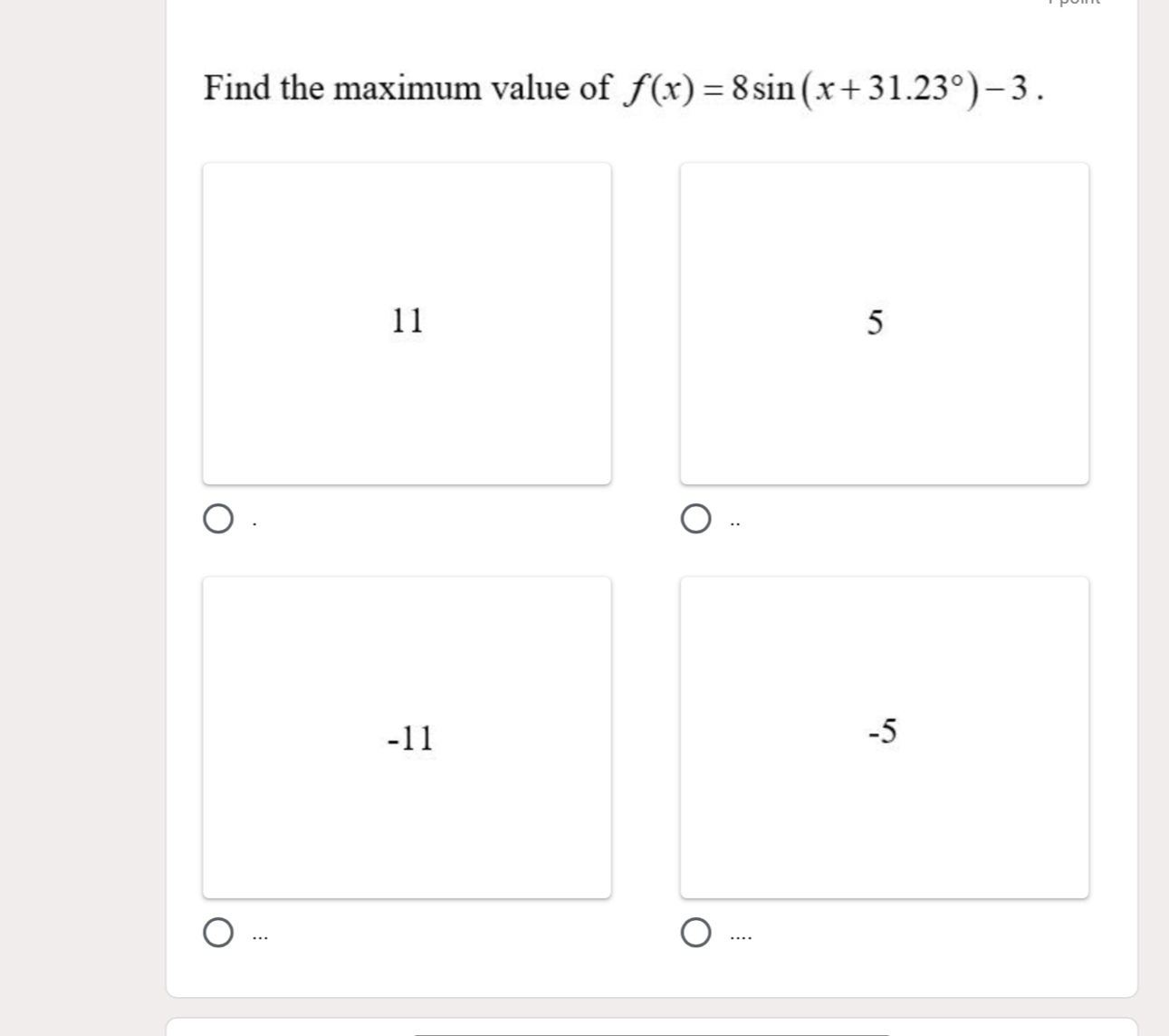The width and height of the screenshot is (1169, 1036).
Task: Click the two-dot caption beside answer 5
Action: tap(733, 522)
